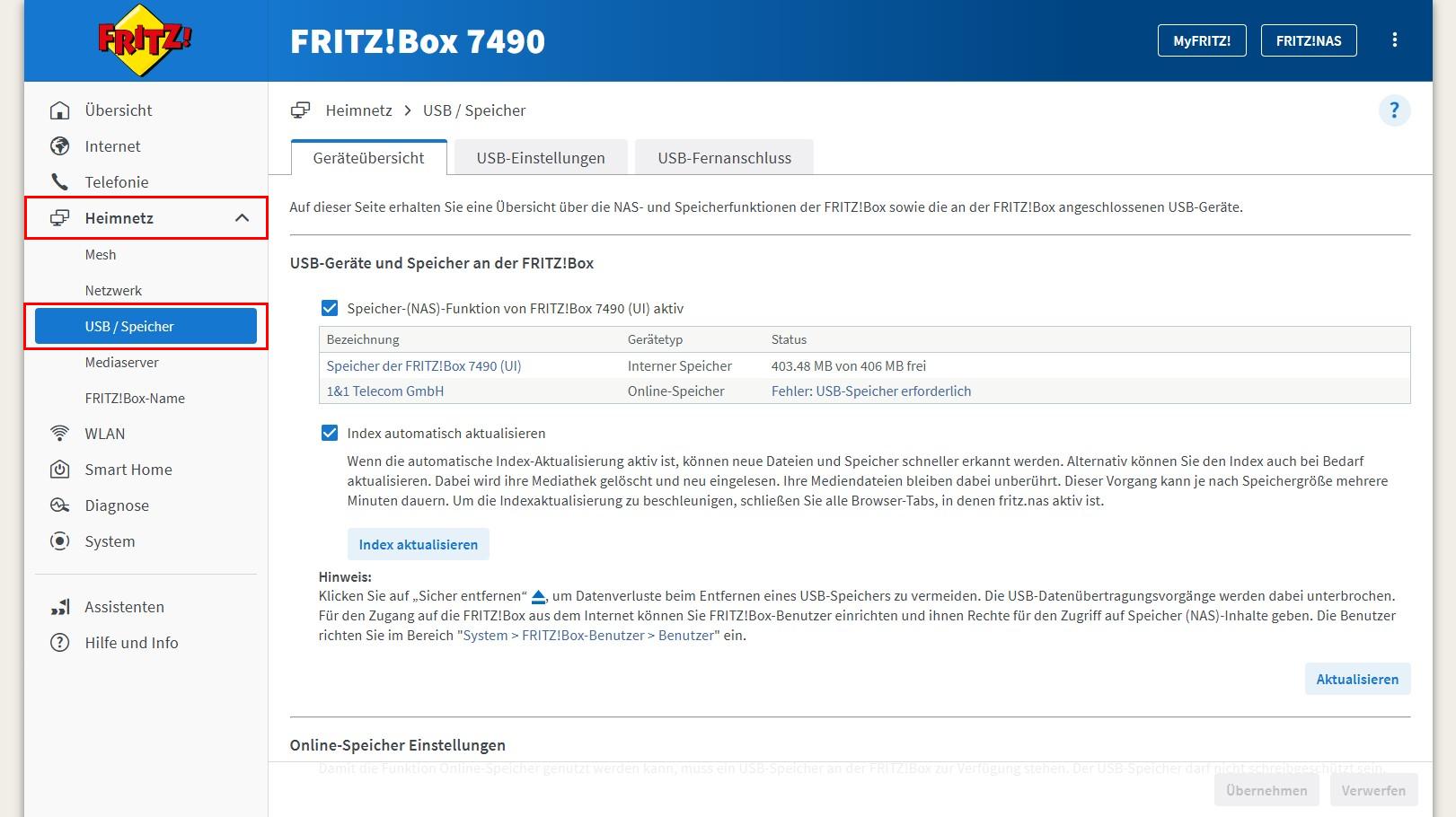Toggle Index automatisch aktualisieren checkbox
Image resolution: width=1456 pixels, height=817 pixels.
[x=330, y=433]
